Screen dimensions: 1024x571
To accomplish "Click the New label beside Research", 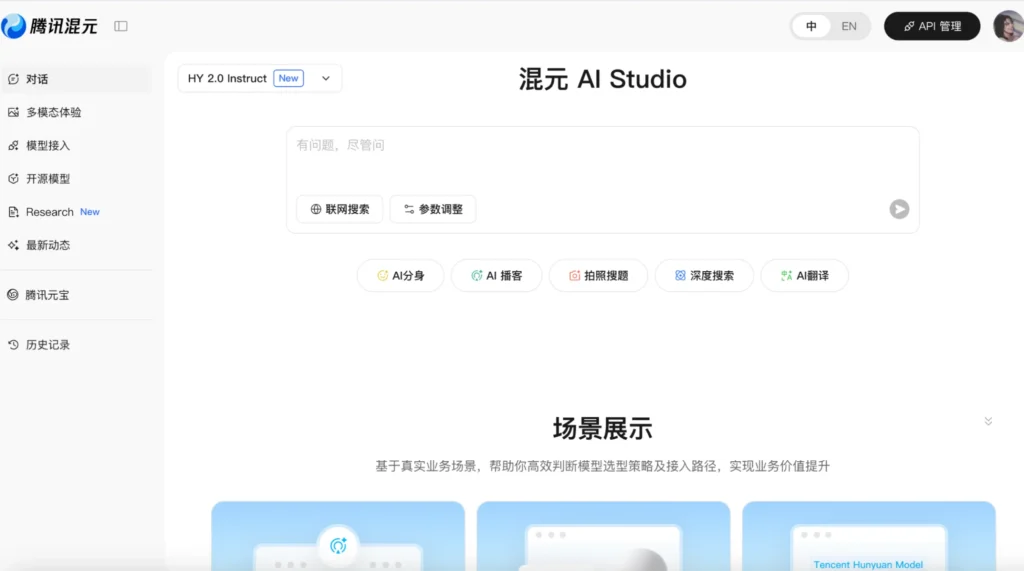I will pyautogui.click(x=89, y=212).
